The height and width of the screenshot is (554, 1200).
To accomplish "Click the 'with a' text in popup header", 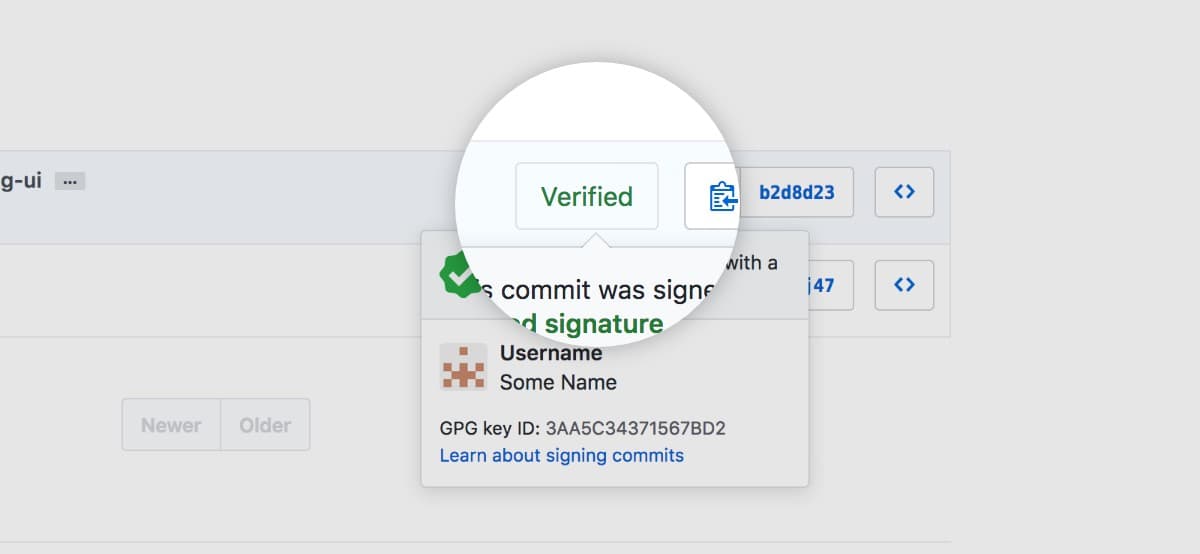I will (752, 263).
